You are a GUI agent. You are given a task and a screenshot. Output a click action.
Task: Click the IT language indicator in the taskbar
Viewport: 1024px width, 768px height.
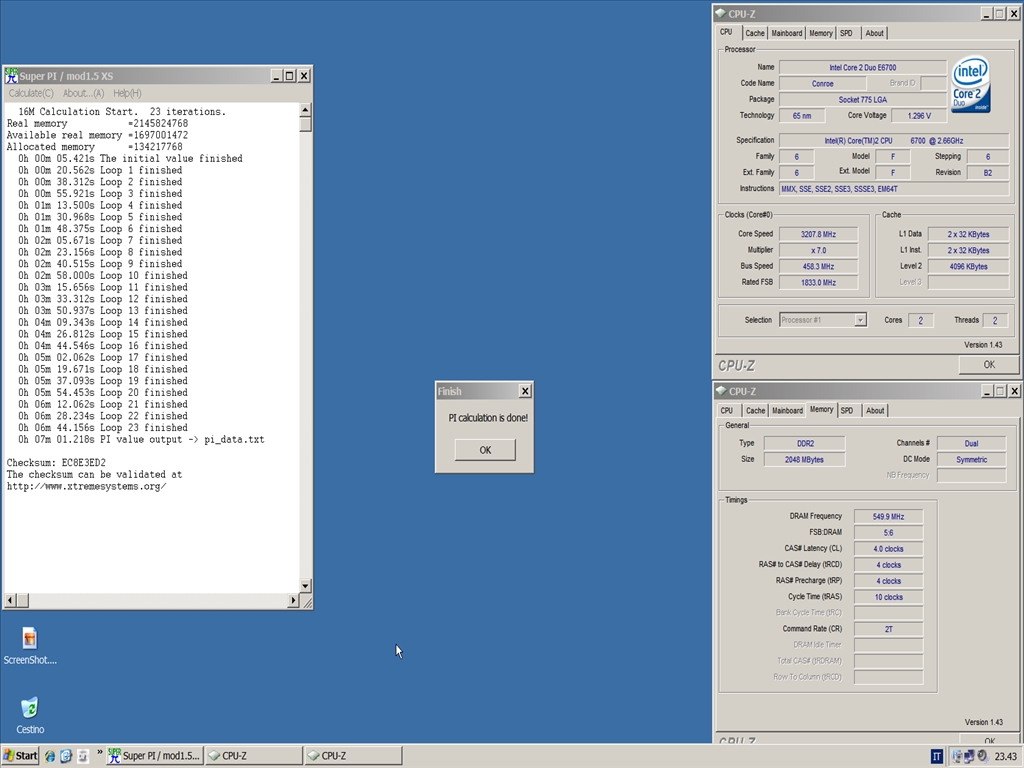[x=937, y=757]
